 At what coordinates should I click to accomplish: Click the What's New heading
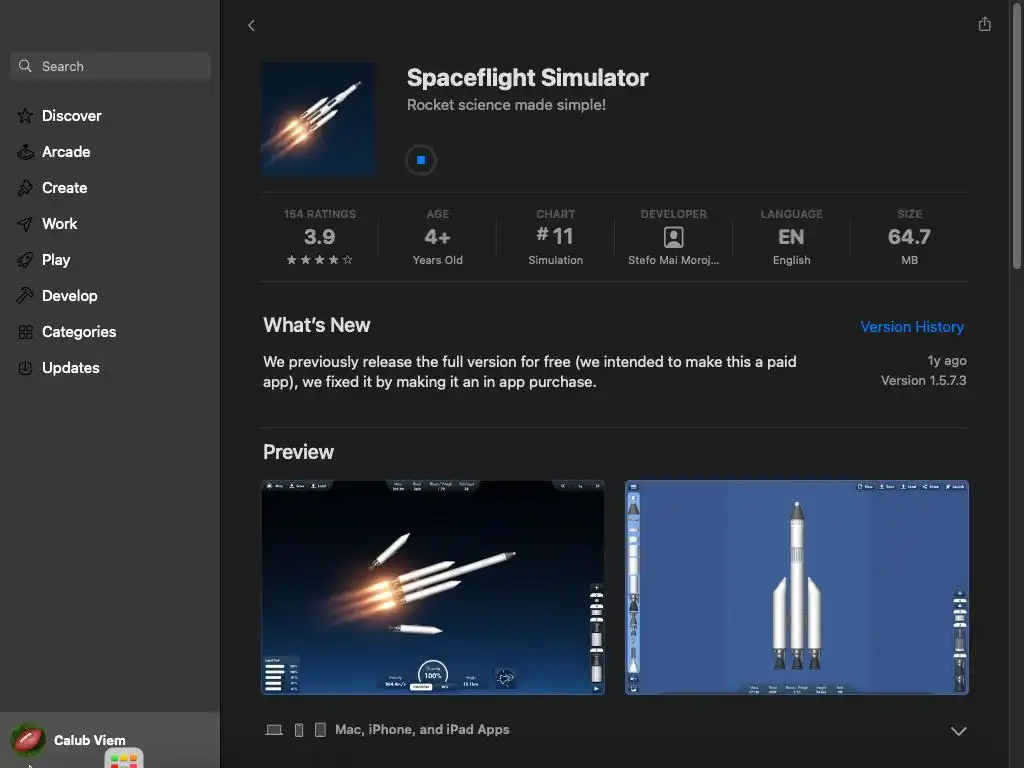(x=317, y=325)
